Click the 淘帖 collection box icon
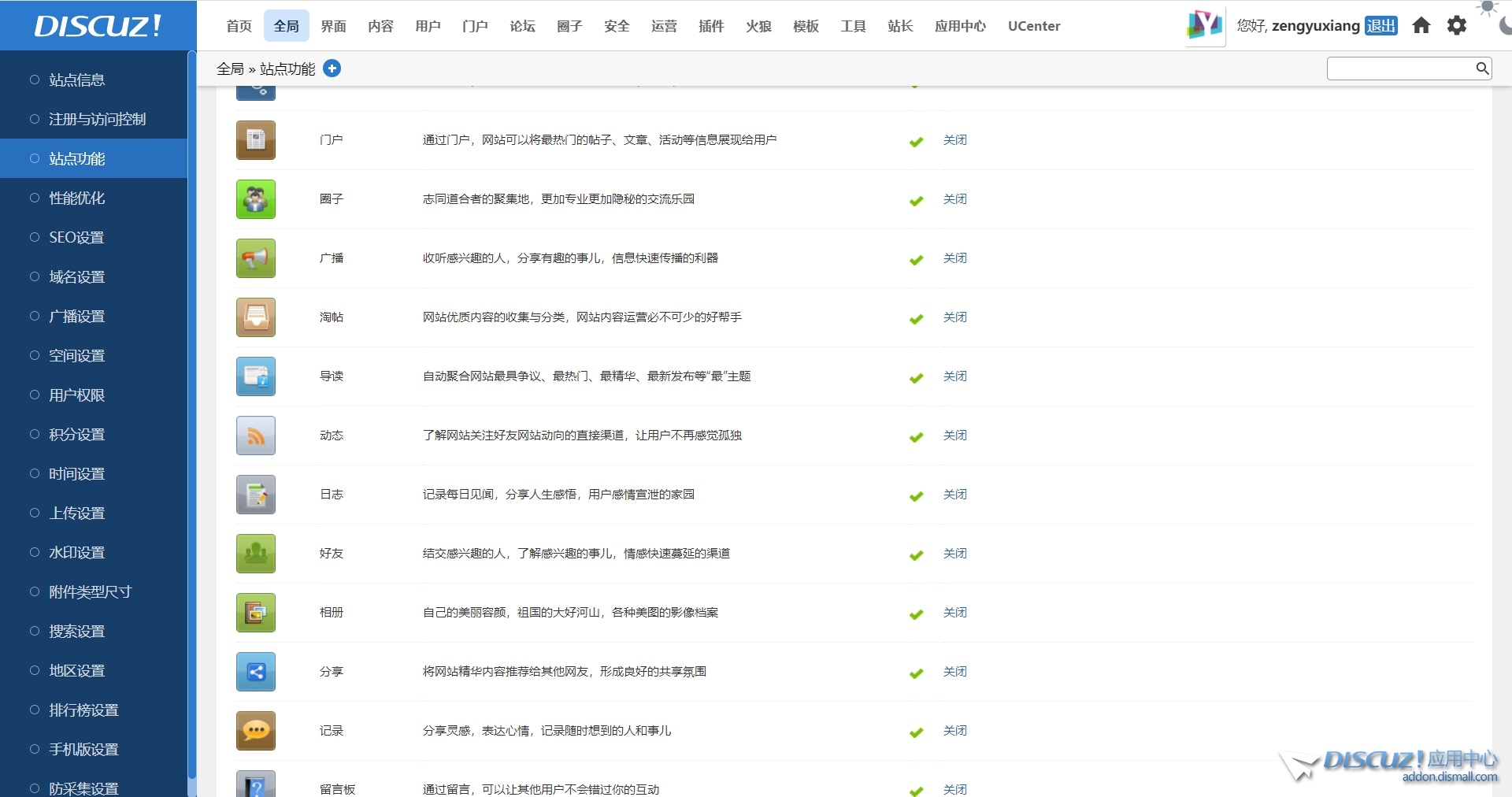The height and width of the screenshot is (797, 1512). point(255,317)
